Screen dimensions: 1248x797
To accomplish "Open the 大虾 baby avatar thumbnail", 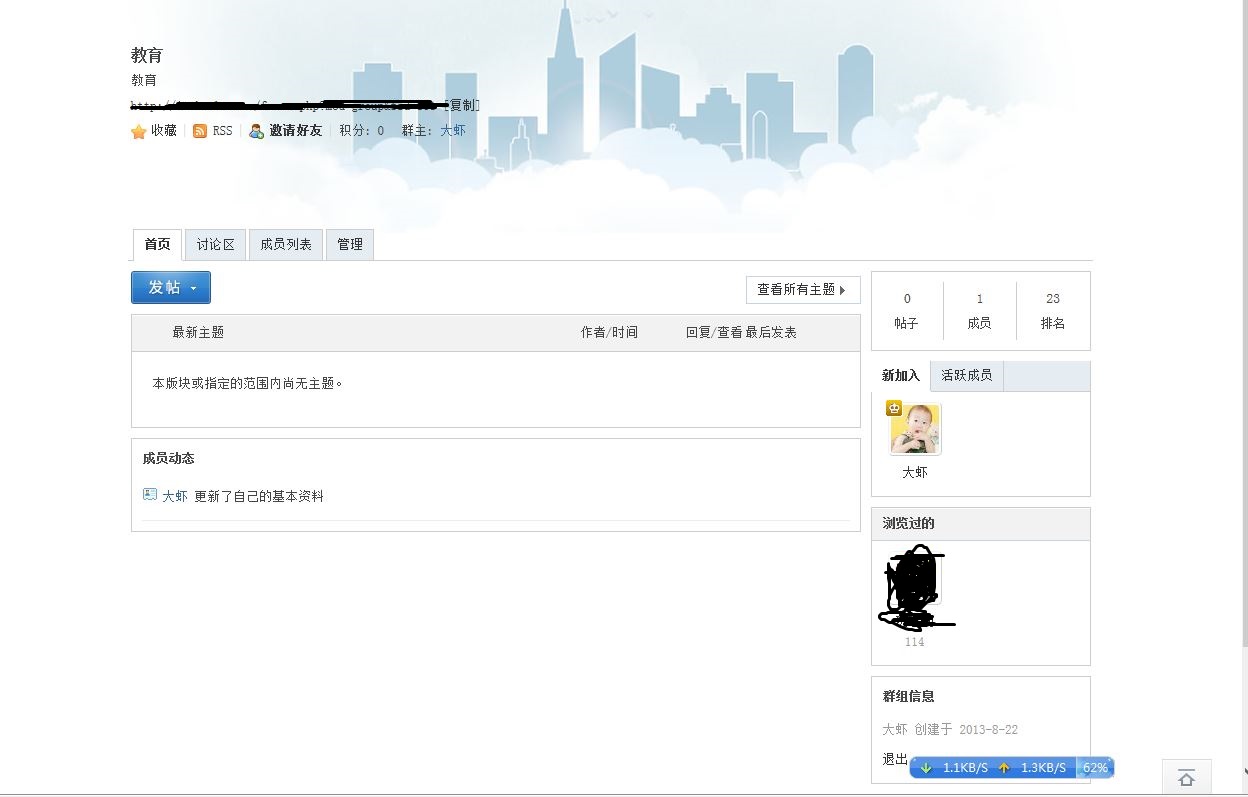I will 916,429.
